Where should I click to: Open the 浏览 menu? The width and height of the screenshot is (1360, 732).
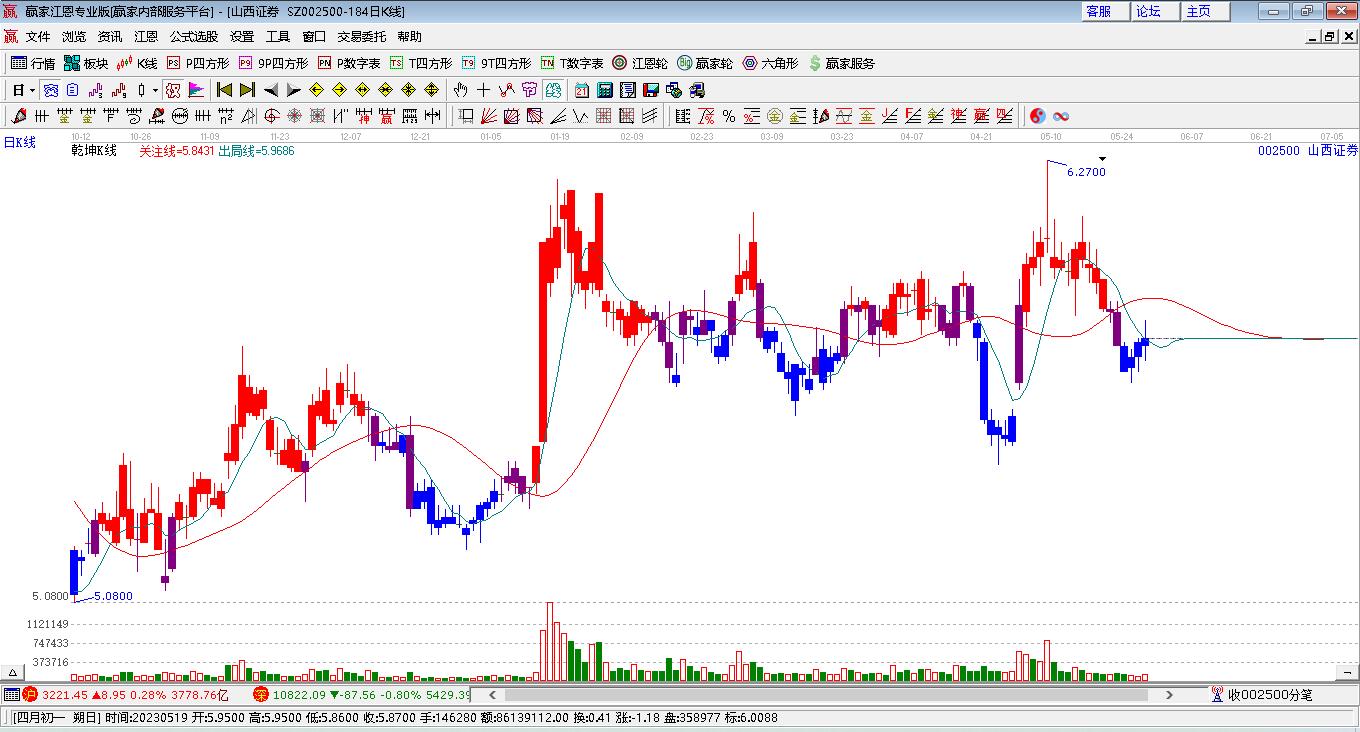coord(74,37)
